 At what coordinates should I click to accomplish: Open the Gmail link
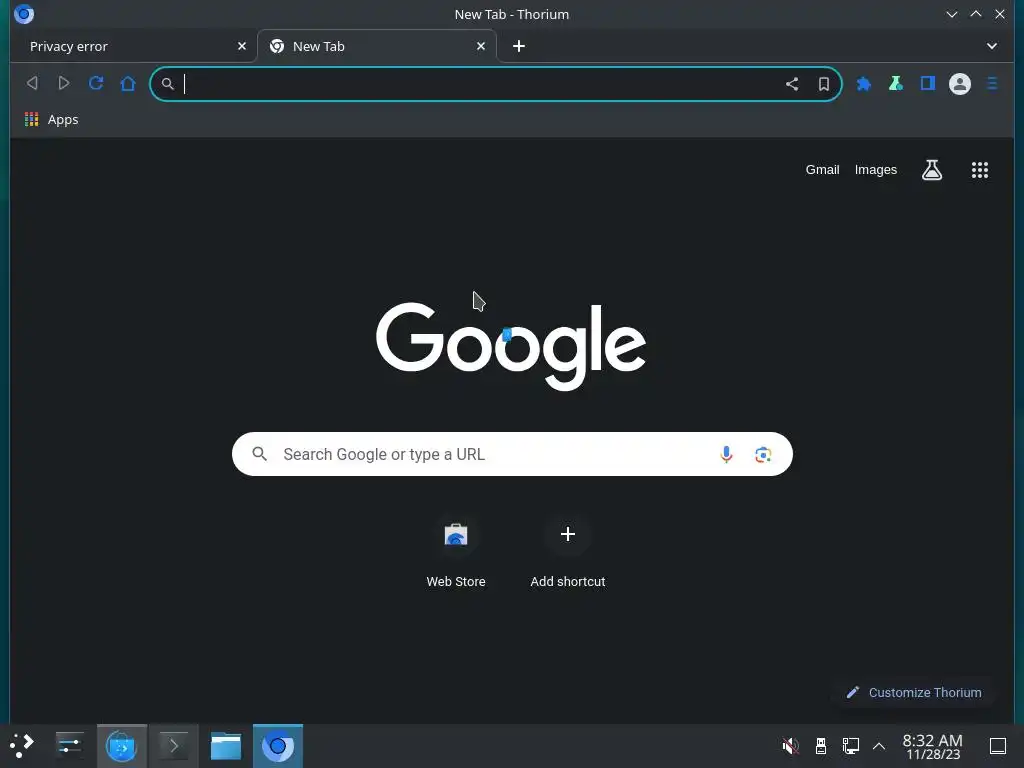pyautogui.click(x=822, y=170)
